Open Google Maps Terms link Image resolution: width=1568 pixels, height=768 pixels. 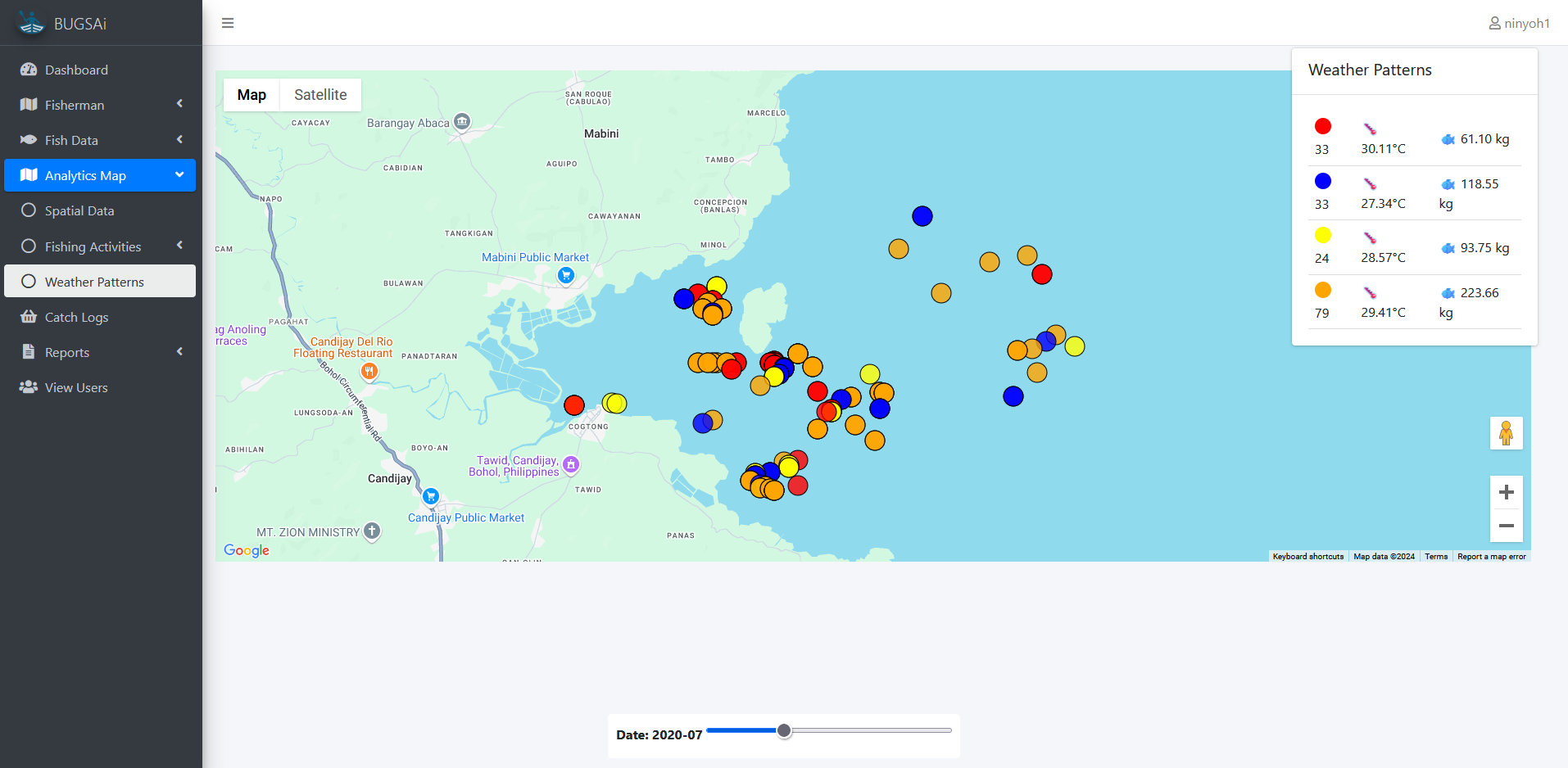[x=1435, y=557]
